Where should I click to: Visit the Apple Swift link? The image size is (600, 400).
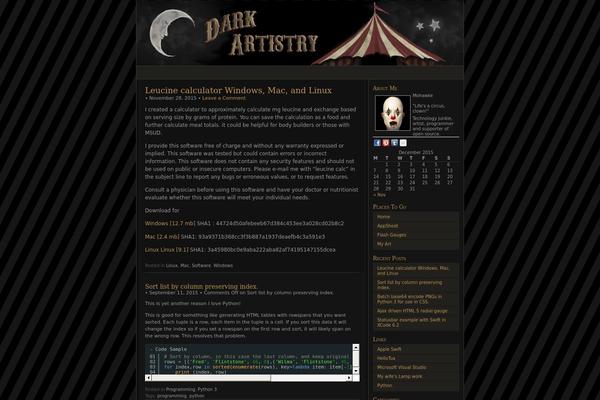[389, 349]
